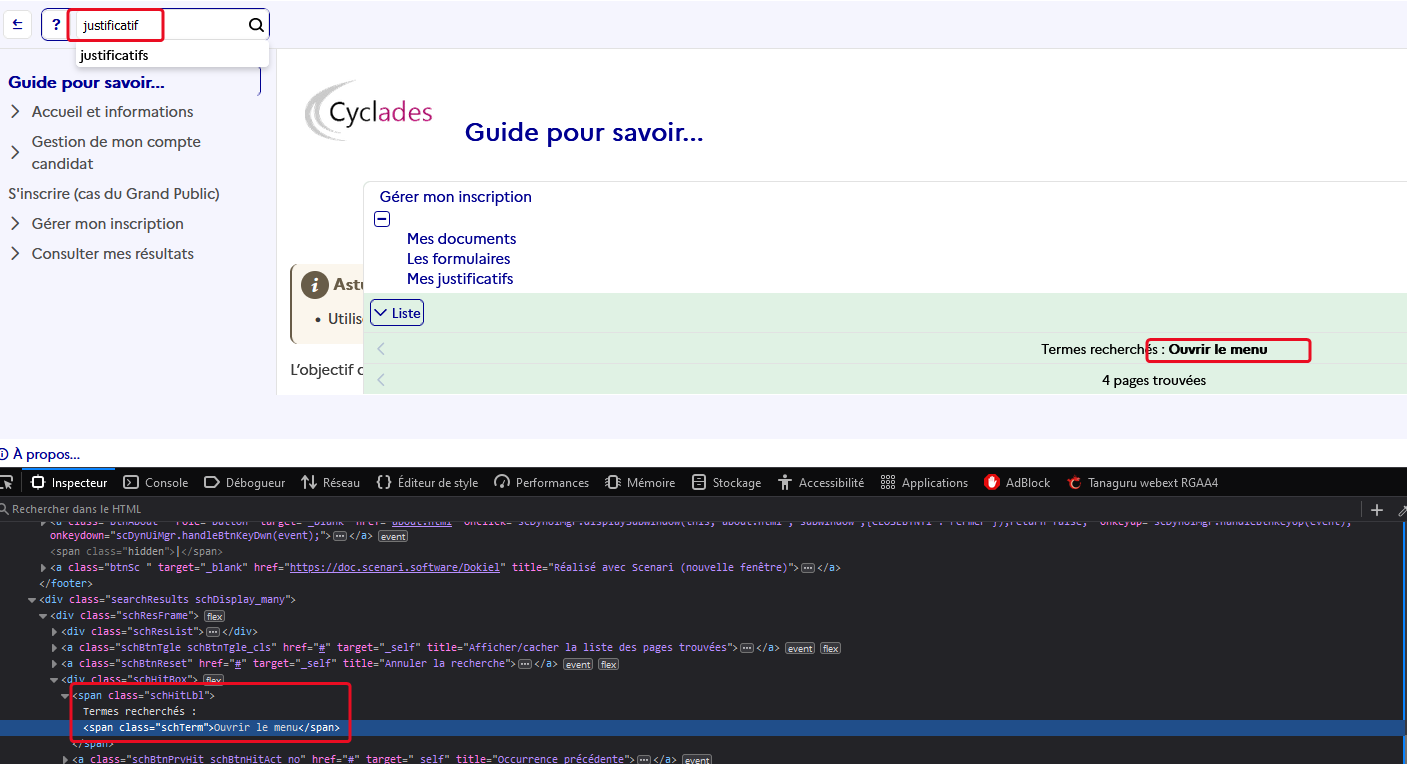Open Tanaguru webext RGAA4 panel

tap(1142, 483)
